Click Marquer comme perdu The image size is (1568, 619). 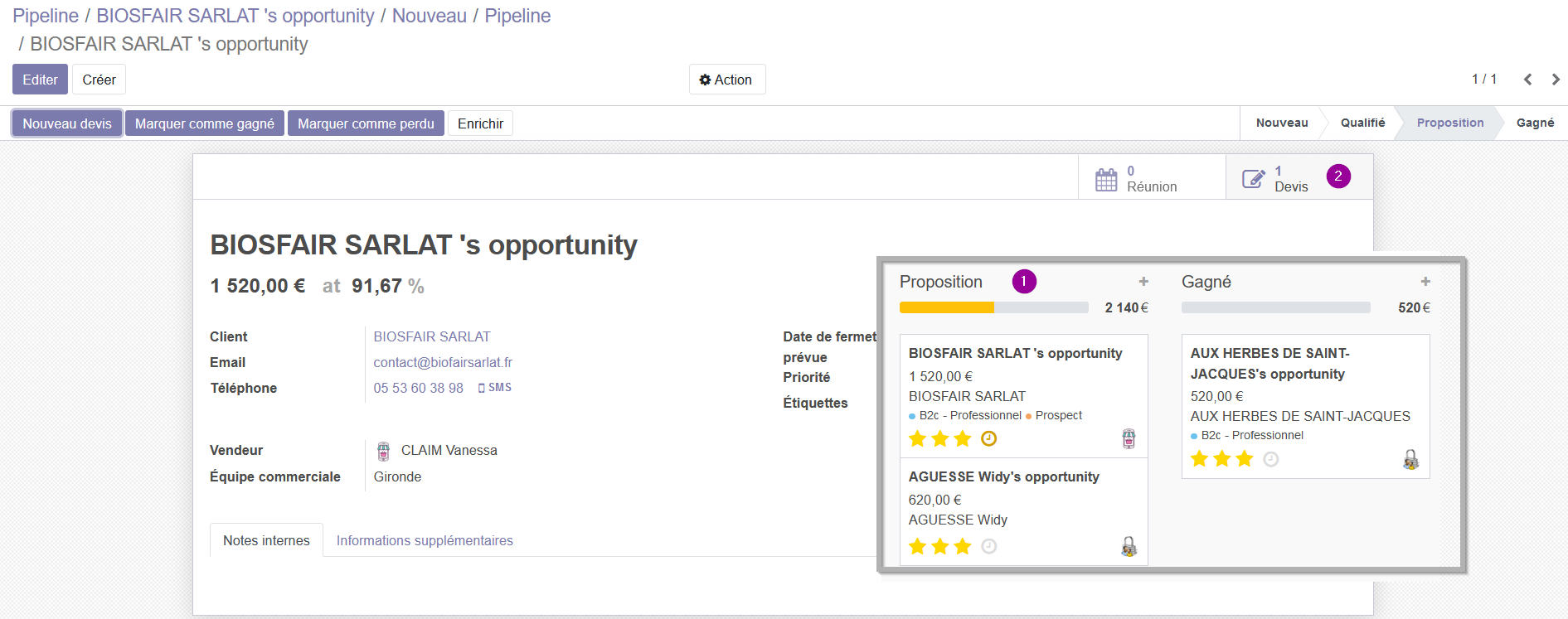click(366, 123)
